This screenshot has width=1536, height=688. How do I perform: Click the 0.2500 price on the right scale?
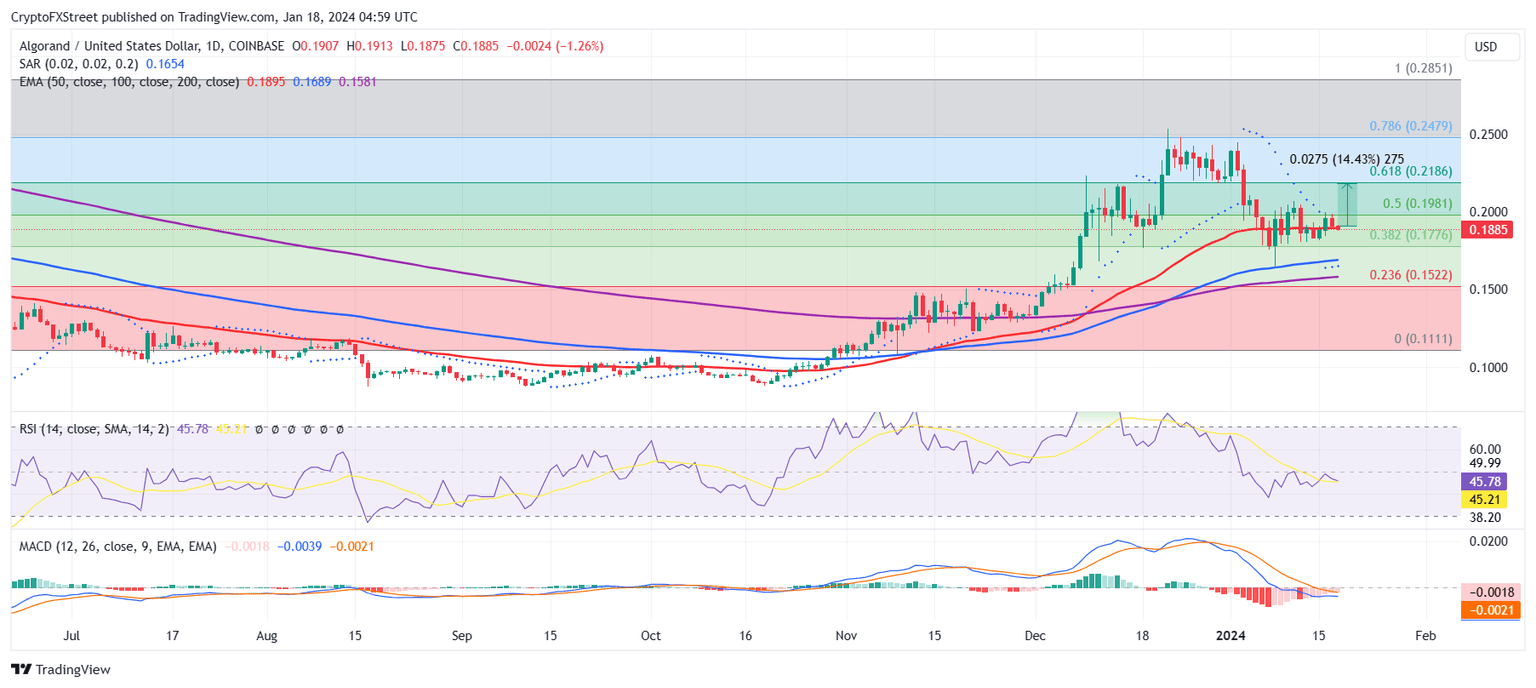pos(1489,132)
